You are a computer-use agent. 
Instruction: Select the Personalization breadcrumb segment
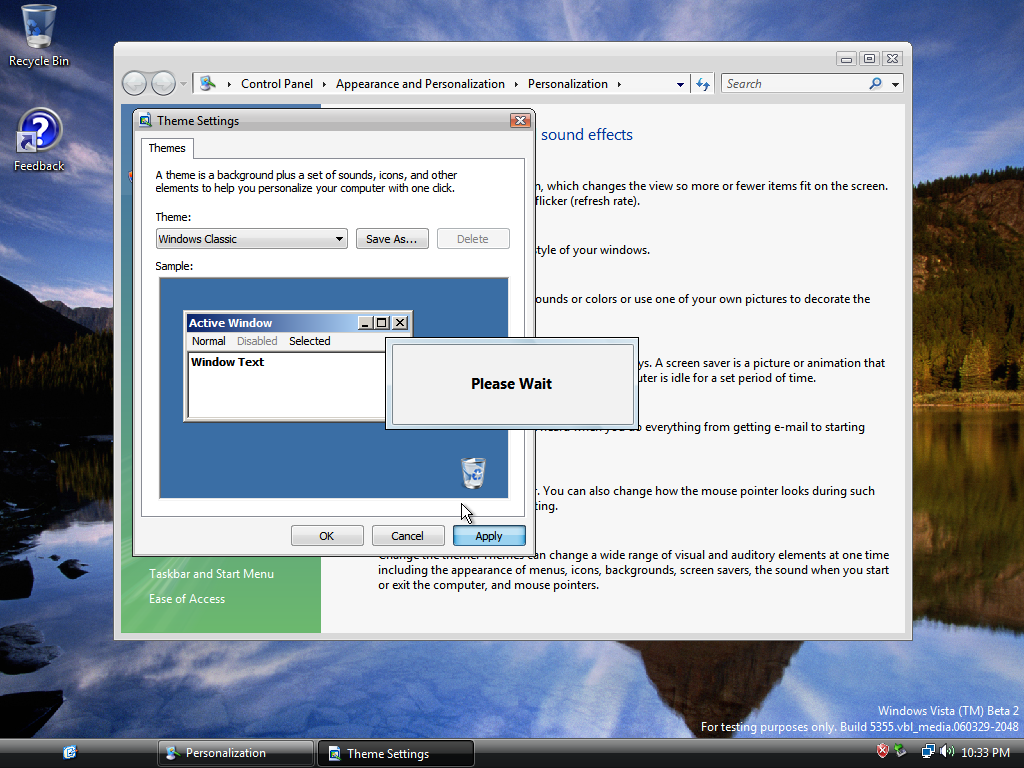click(568, 84)
